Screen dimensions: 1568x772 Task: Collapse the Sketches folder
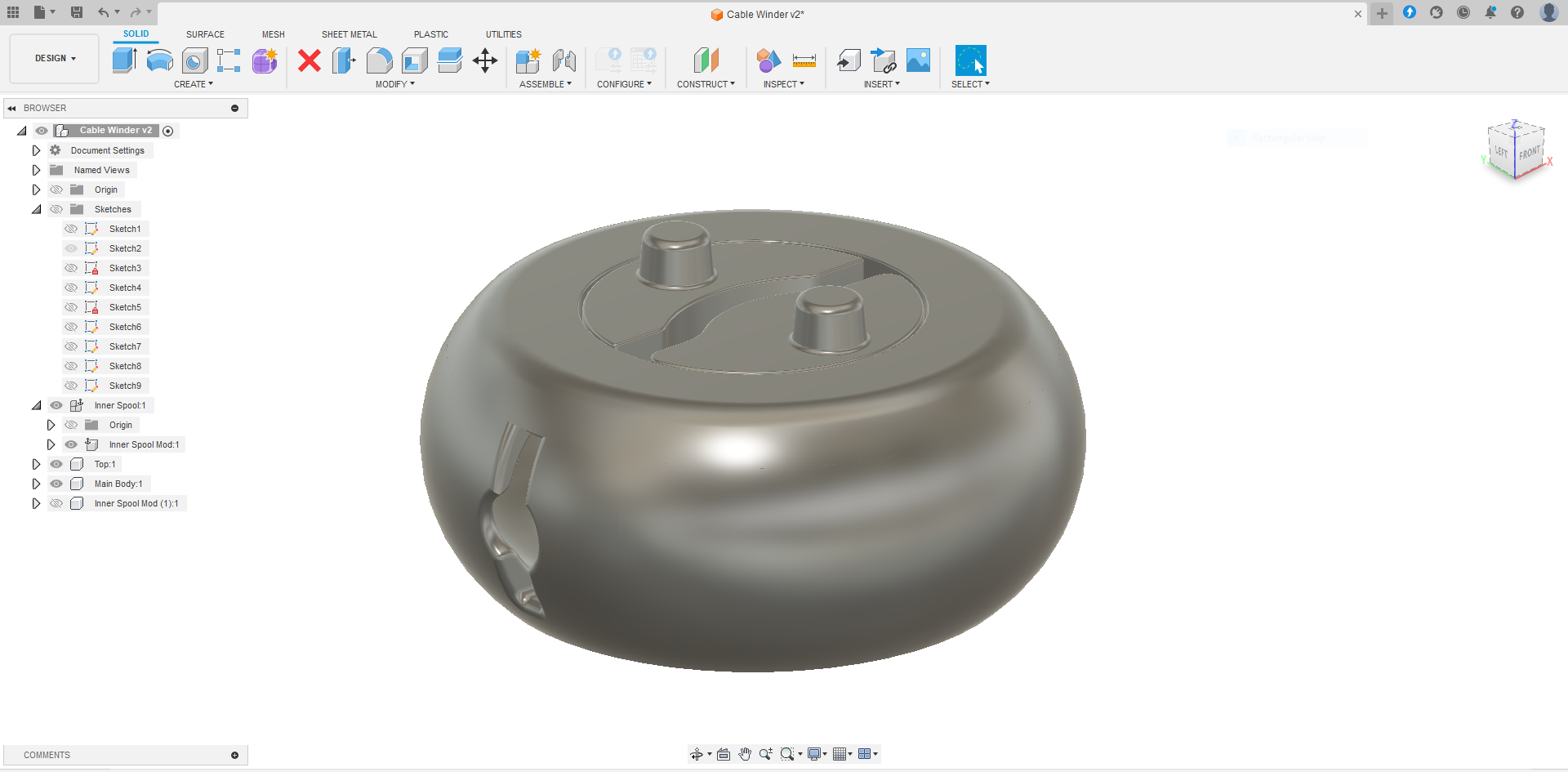click(36, 209)
